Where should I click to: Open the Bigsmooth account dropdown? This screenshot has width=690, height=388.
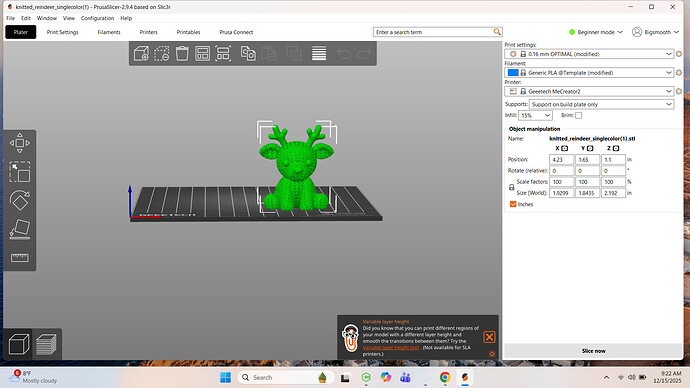point(655,32)
